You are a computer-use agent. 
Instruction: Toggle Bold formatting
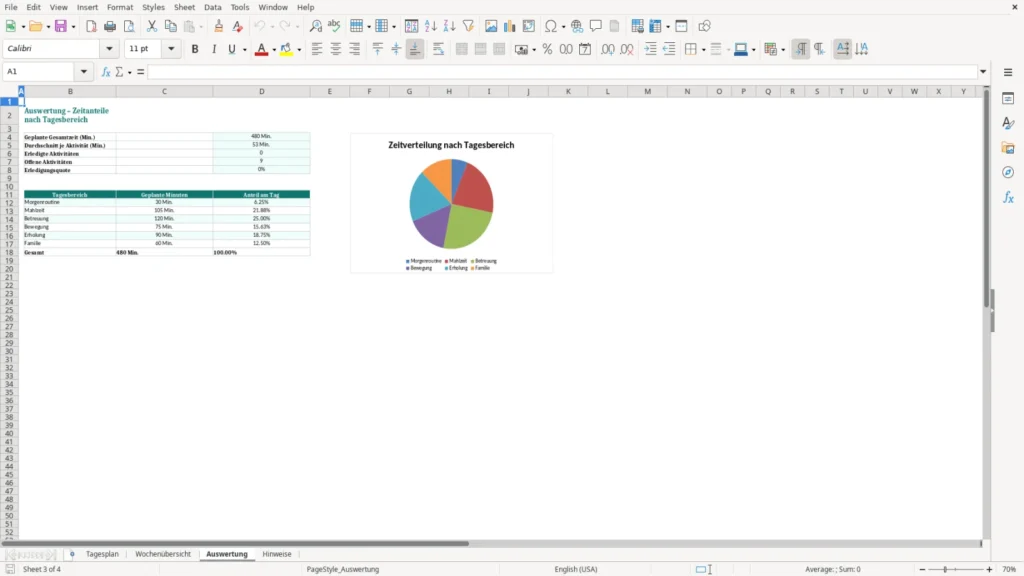click(x=195, y=49)
